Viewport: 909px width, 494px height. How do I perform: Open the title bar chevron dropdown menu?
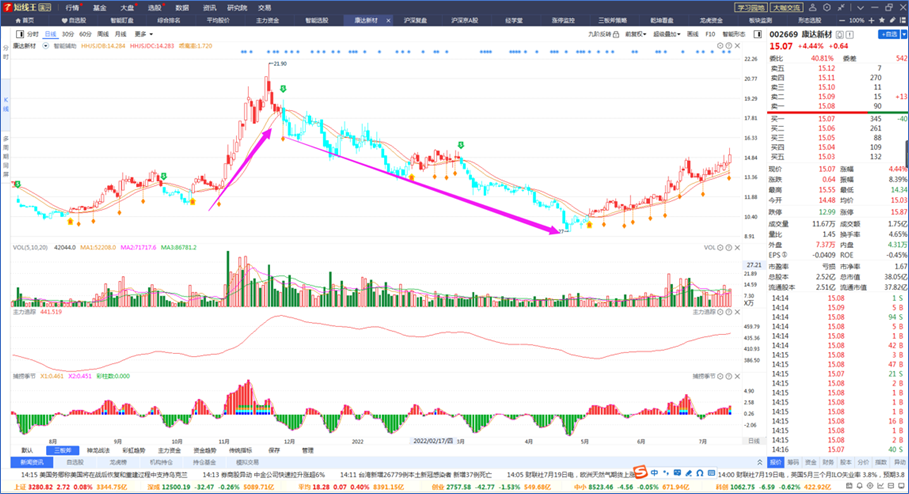pos(860,8)
